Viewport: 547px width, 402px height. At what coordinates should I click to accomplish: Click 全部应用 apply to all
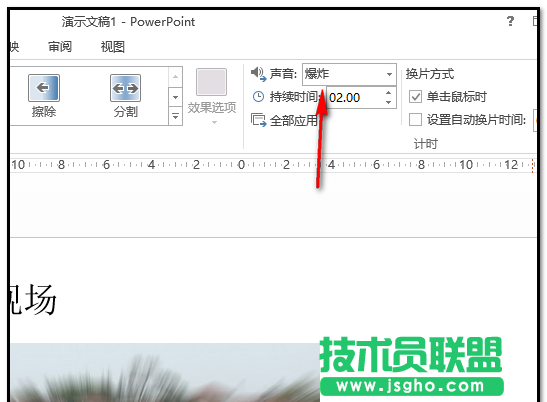284,120
